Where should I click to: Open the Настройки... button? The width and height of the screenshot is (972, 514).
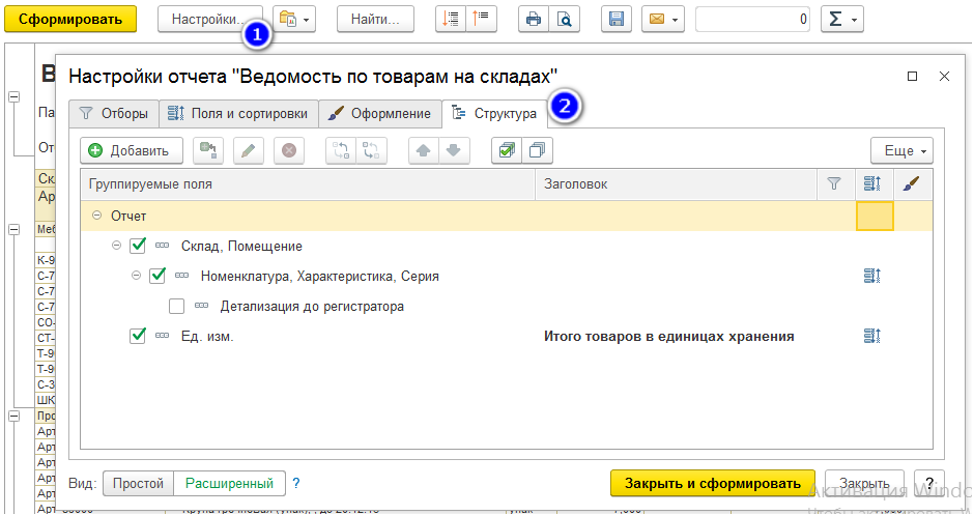point(210,19)
